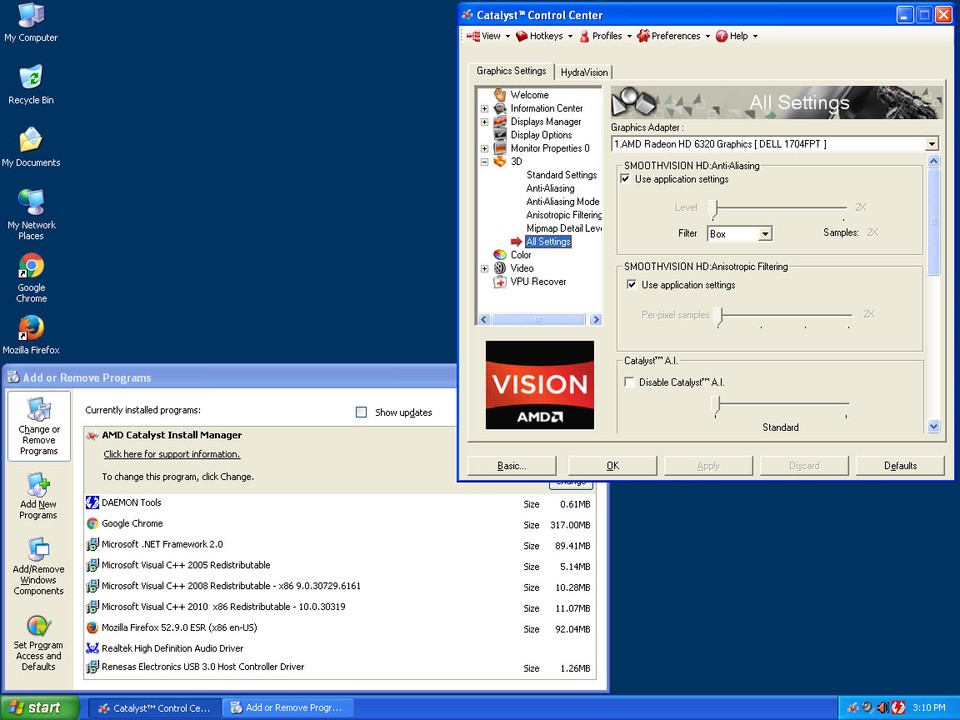The height and width of the screenshot is (720, 960).
Task: Open the anti-aliasing Filter Box dropdown
Action: point(765,234)
